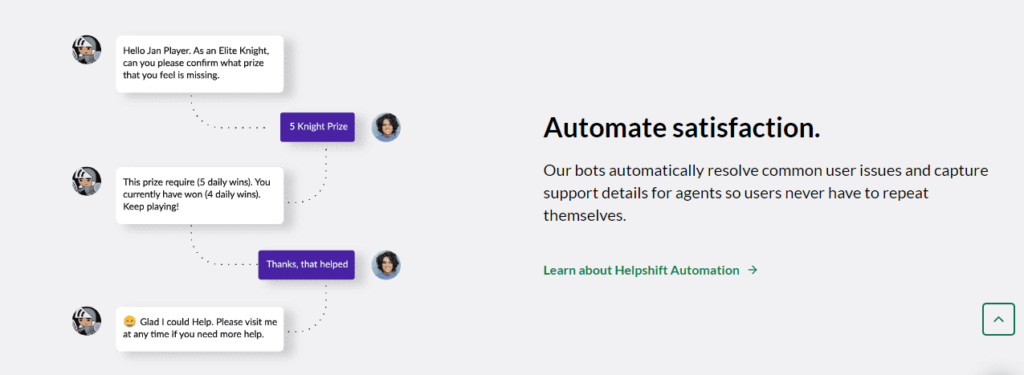Open the Learn about Helpshift Automation link

click(x=650, y=270)
